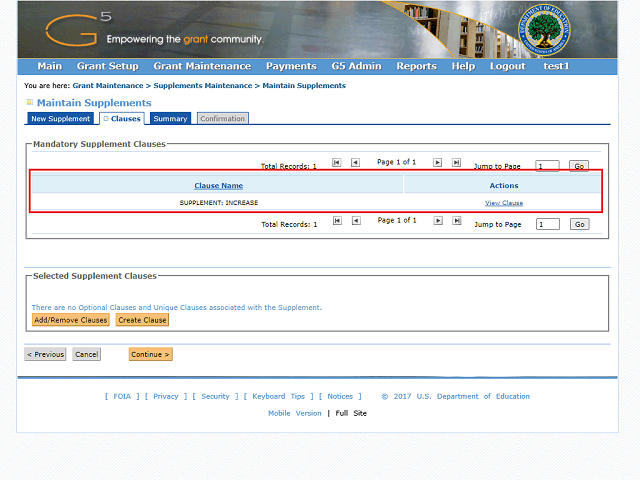The image size is (640, 480).
Task: Focus the top Jump to Page field
Action: pyautogui.click(x=547, y=167)
